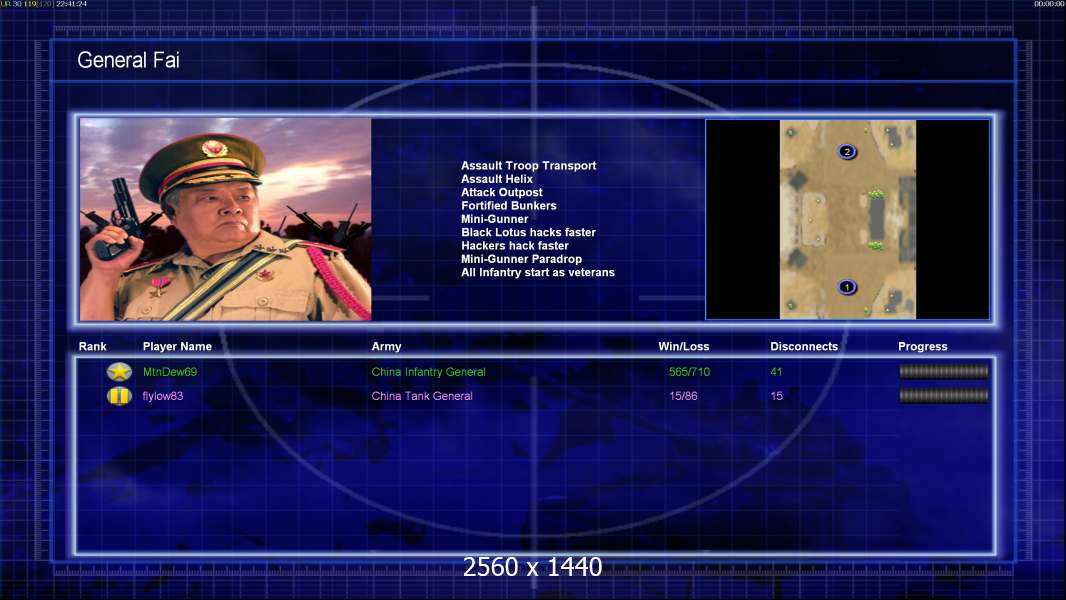Click 'All Infantry start as veterans' line

[538, 272]
